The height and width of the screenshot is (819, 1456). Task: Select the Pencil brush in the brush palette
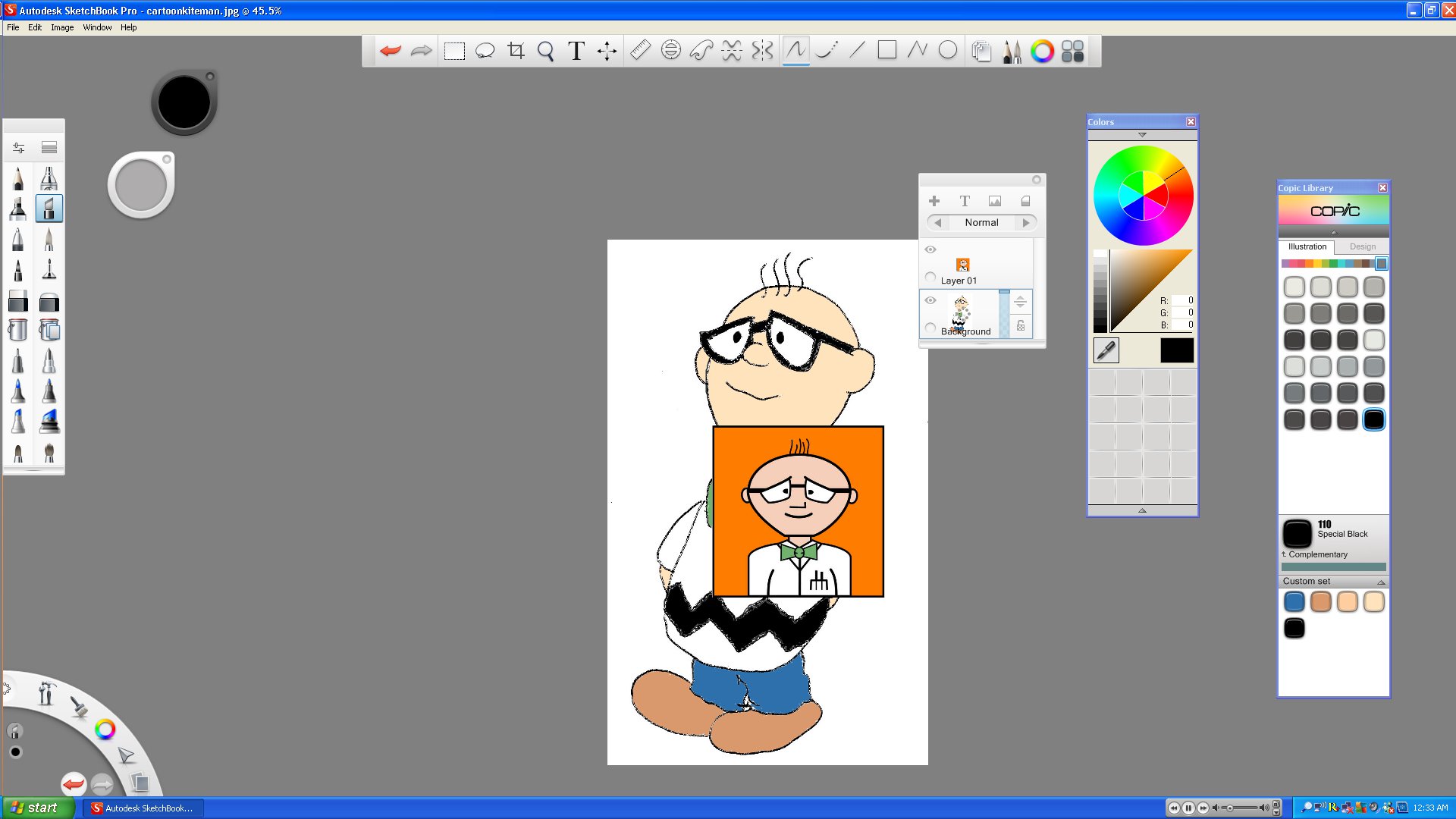click(x=18, y=178)
